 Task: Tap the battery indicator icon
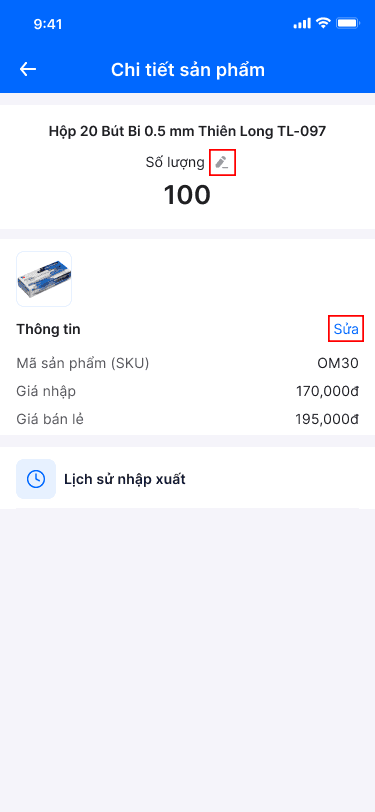[347, 23]
